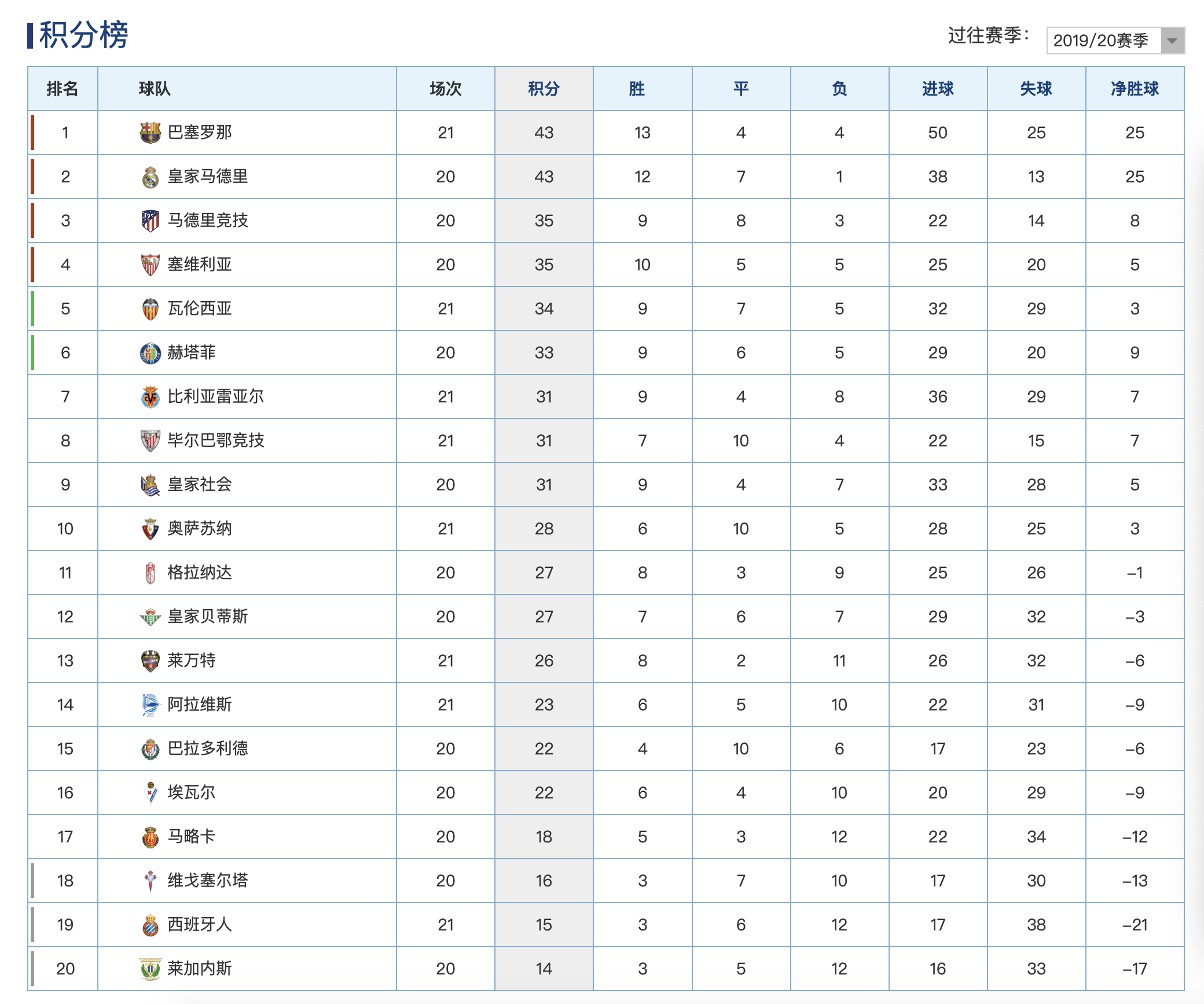The width and height of the screenshot is (1204, 1004).
Task: Click the Villarreal yellow crest icon
Action: point(150,397)
